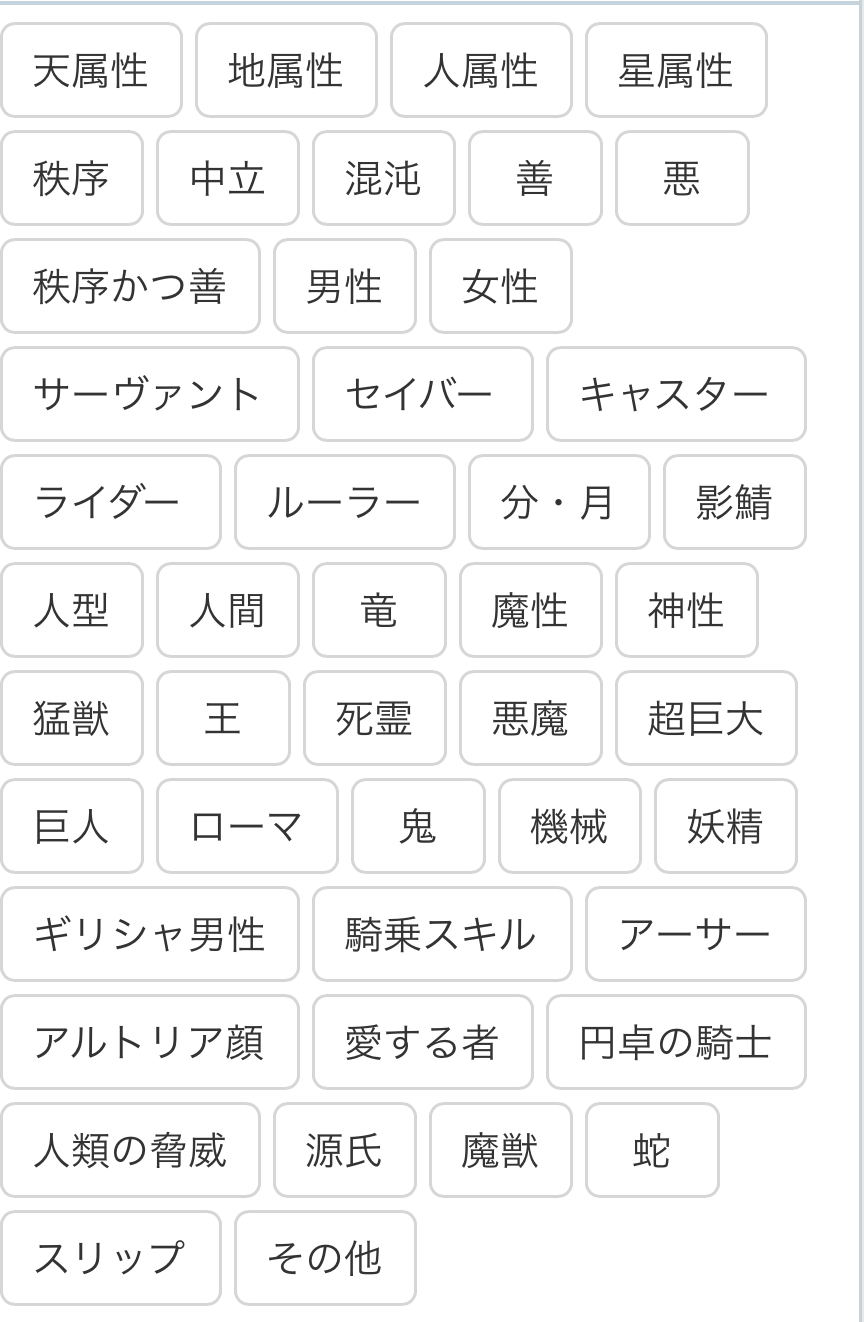Choose the 円卓の騎士 tag
Image resolution: width=864 pixels, height=1322 pixels.
click(676, 1043)
